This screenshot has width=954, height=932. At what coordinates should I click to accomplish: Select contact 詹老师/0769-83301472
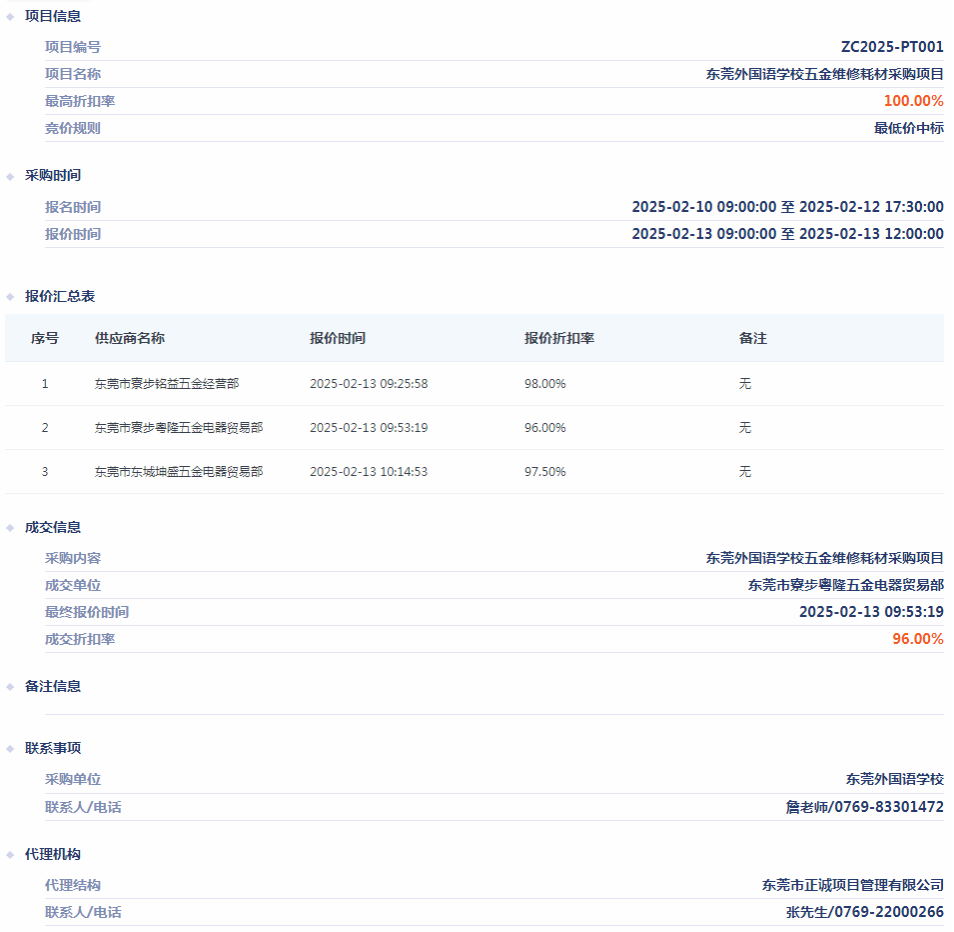coord(865,807)
